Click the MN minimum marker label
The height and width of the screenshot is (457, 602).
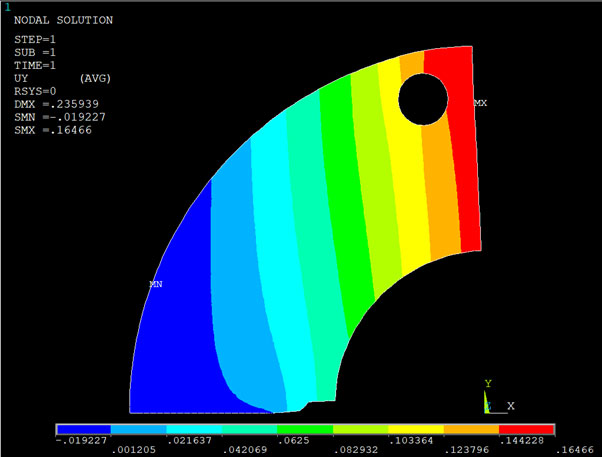pos(156,284)
